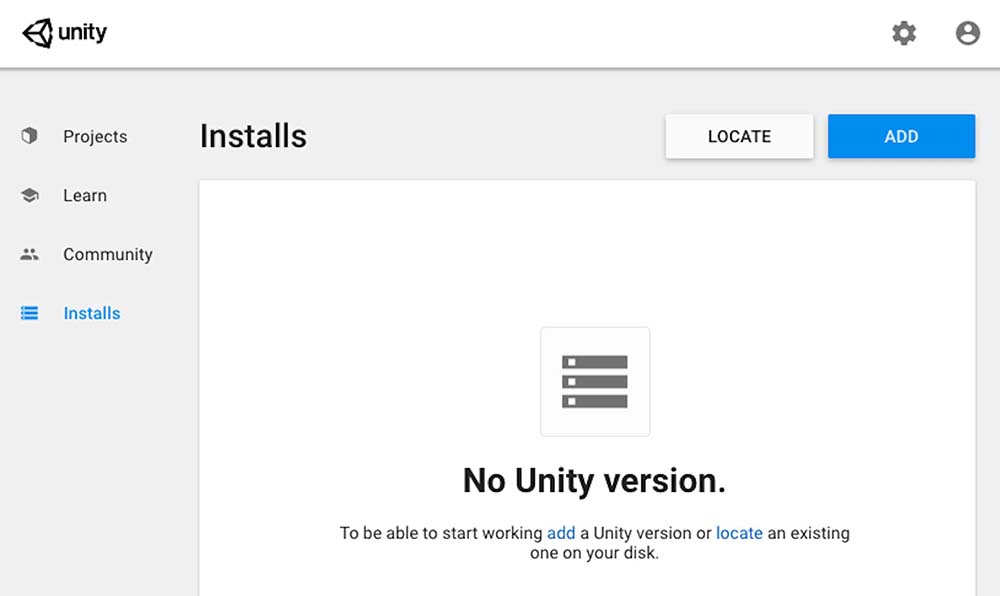Open the account profile icon
Viewport: 1000px width, 596px height.
coord(967,33)
